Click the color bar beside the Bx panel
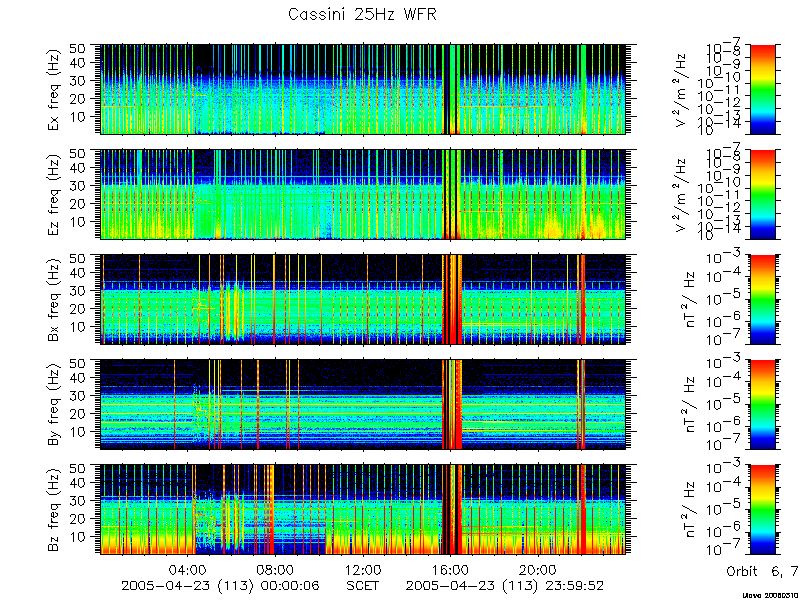This screenshot has height=600, width=800. point(762,299)
